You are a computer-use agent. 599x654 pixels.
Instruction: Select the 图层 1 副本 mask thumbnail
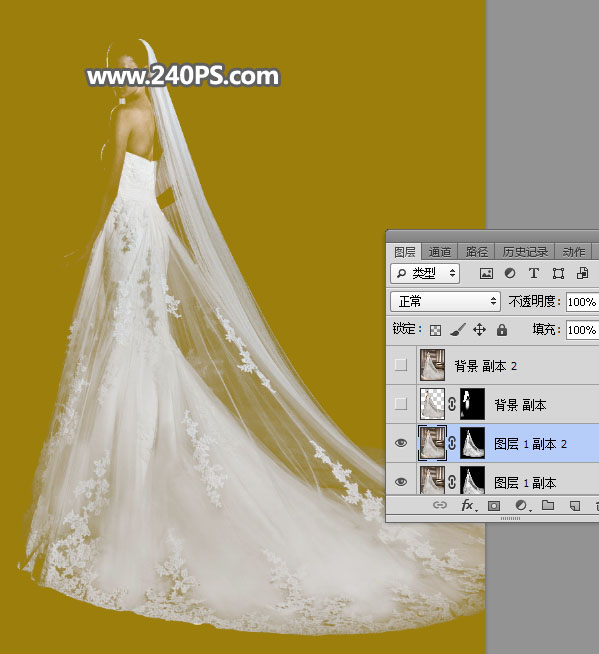point(472,480)
